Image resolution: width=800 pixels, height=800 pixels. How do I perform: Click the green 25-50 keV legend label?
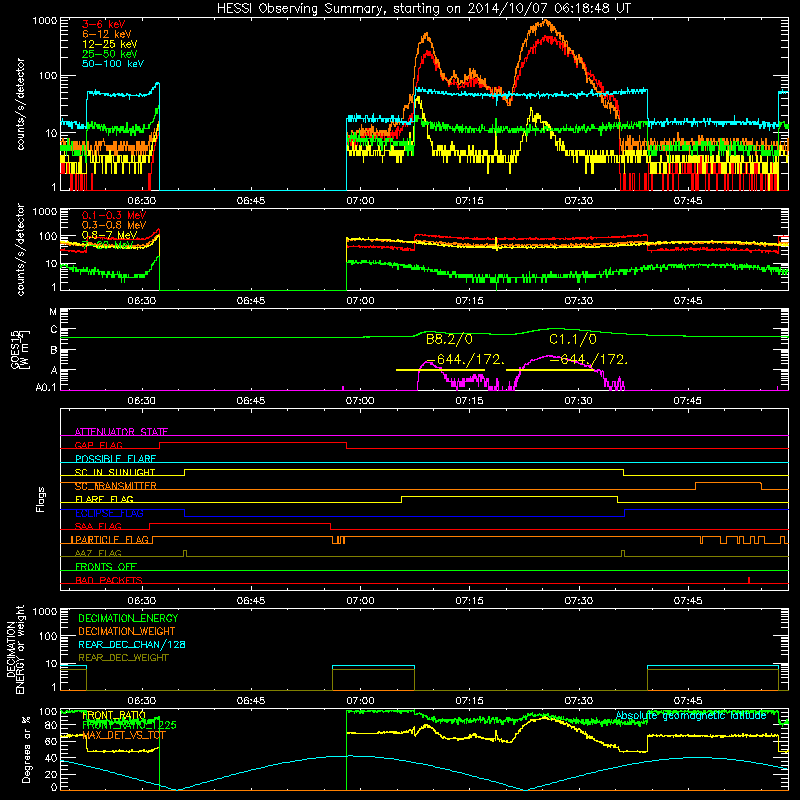[x=110, y=54]
